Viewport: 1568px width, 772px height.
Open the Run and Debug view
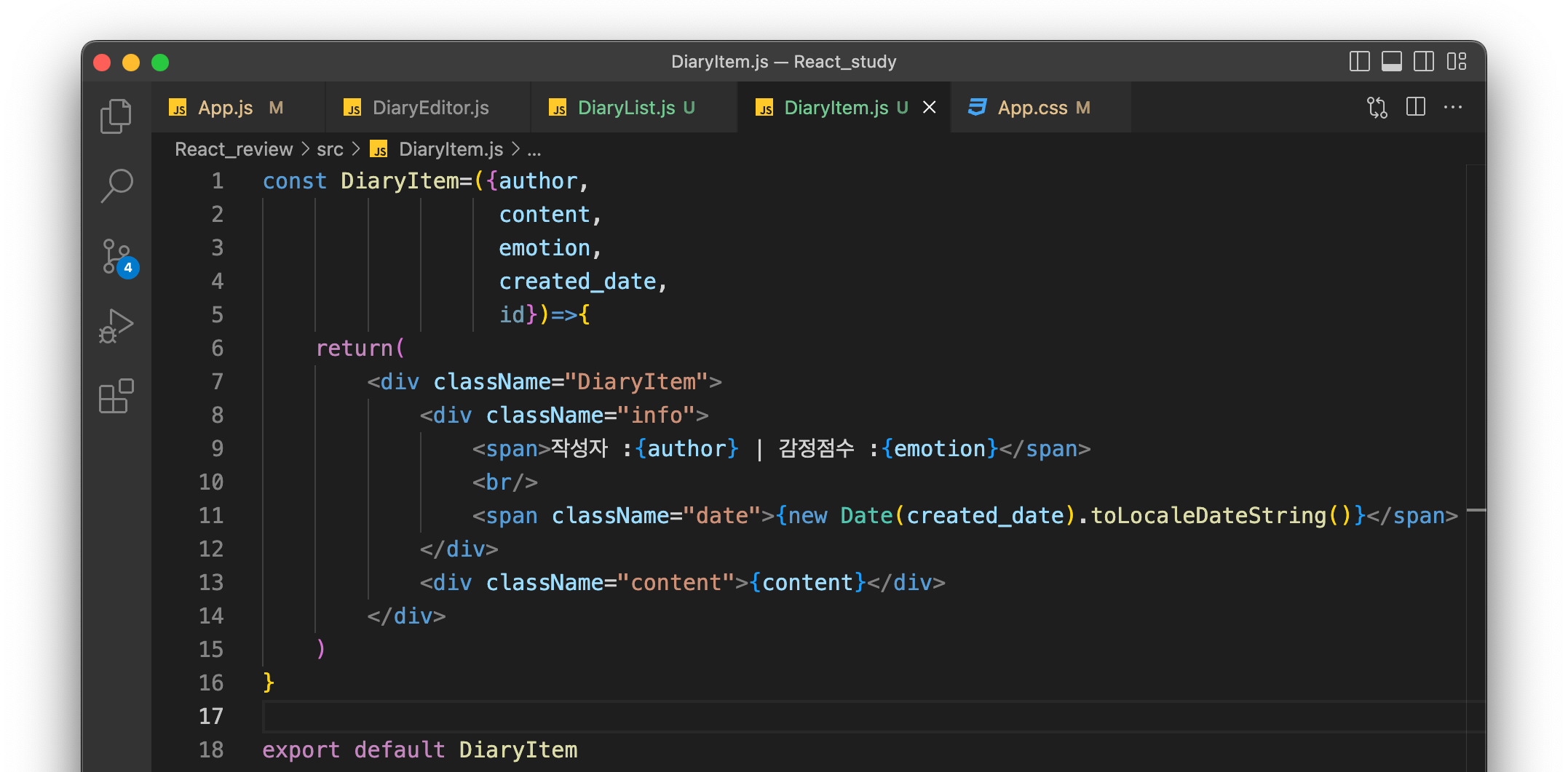(116, 326)
